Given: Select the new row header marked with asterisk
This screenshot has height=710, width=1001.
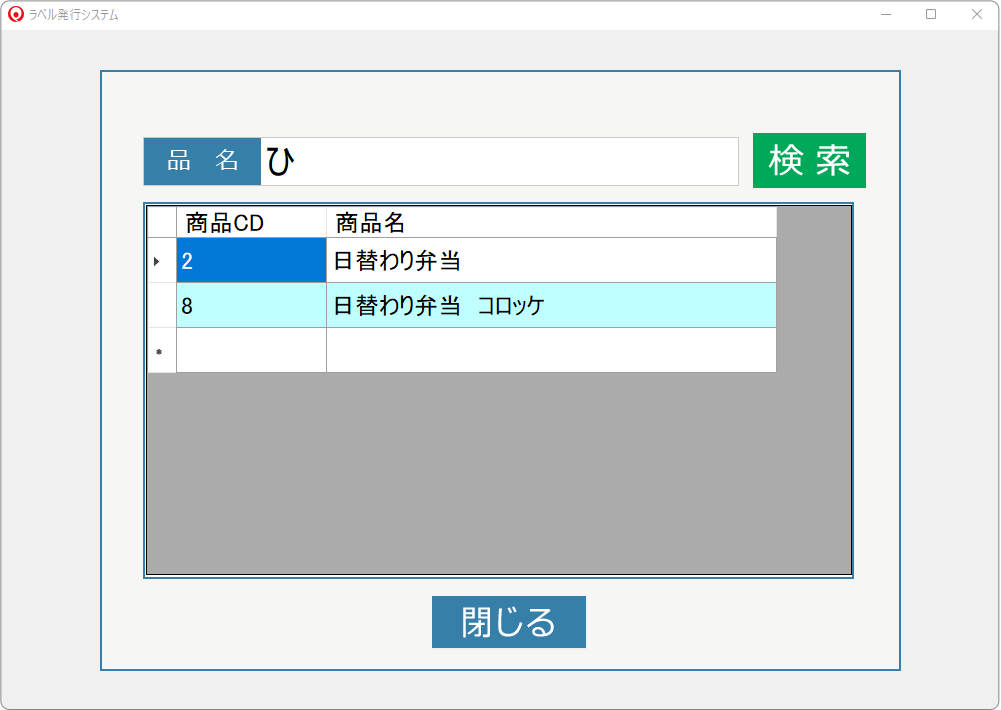Looking at the screenshot, I should [x=162, y=351].
